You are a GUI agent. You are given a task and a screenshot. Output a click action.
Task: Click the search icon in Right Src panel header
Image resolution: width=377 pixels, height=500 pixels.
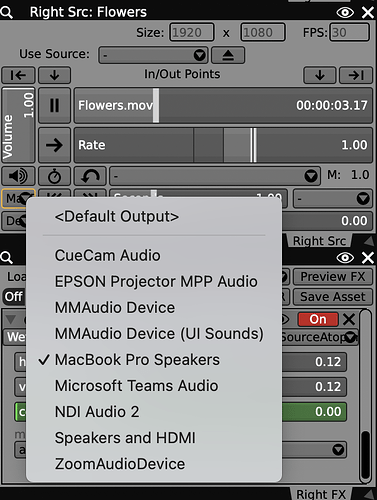(x=7, y=12)
